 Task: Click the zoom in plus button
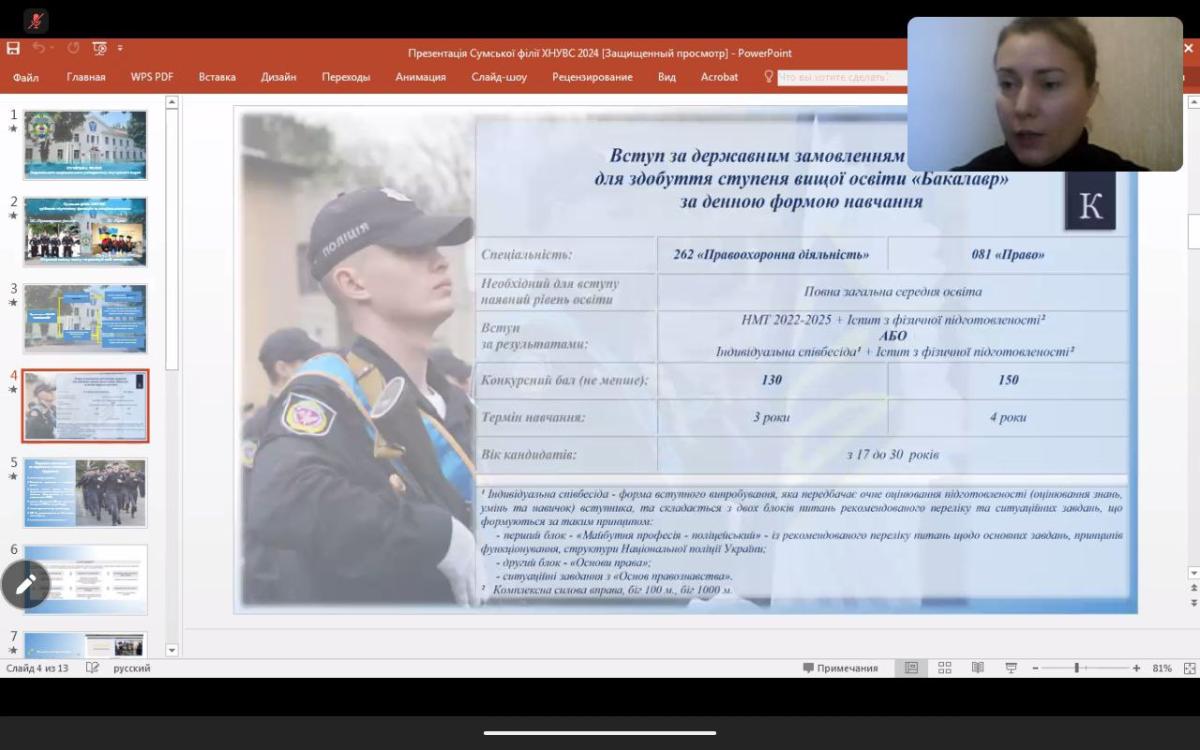coord(1136,668)
